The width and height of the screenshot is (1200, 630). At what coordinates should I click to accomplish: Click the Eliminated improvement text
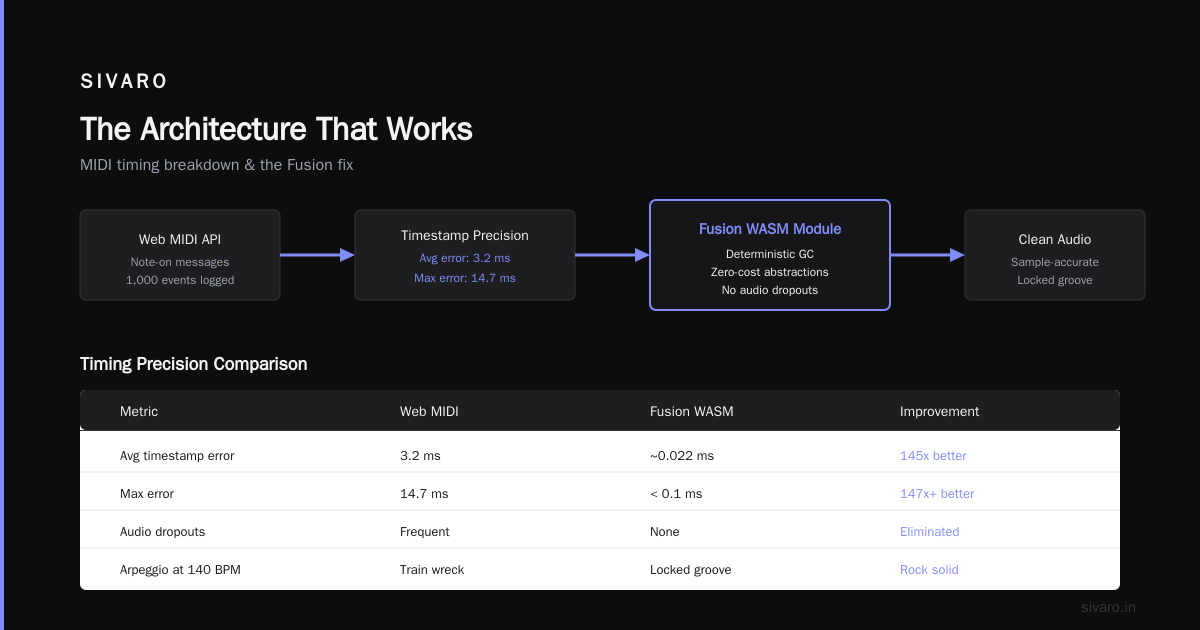click(x=930, y=531)
